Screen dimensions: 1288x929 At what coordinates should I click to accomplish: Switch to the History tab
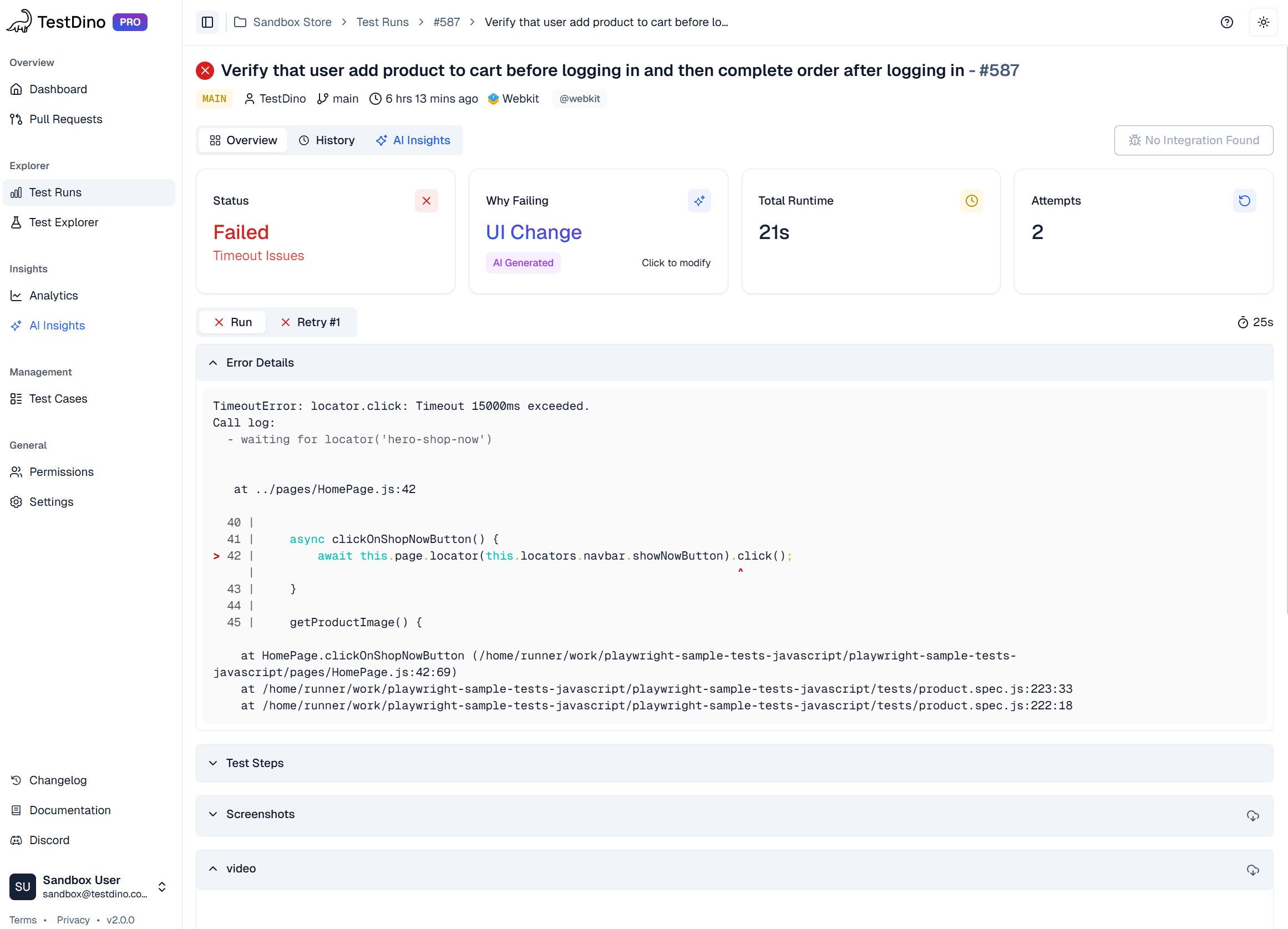(327, 140)
